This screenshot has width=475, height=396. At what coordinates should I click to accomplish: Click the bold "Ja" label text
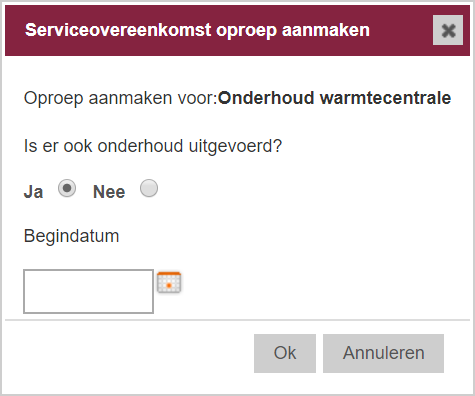(33, 192)
